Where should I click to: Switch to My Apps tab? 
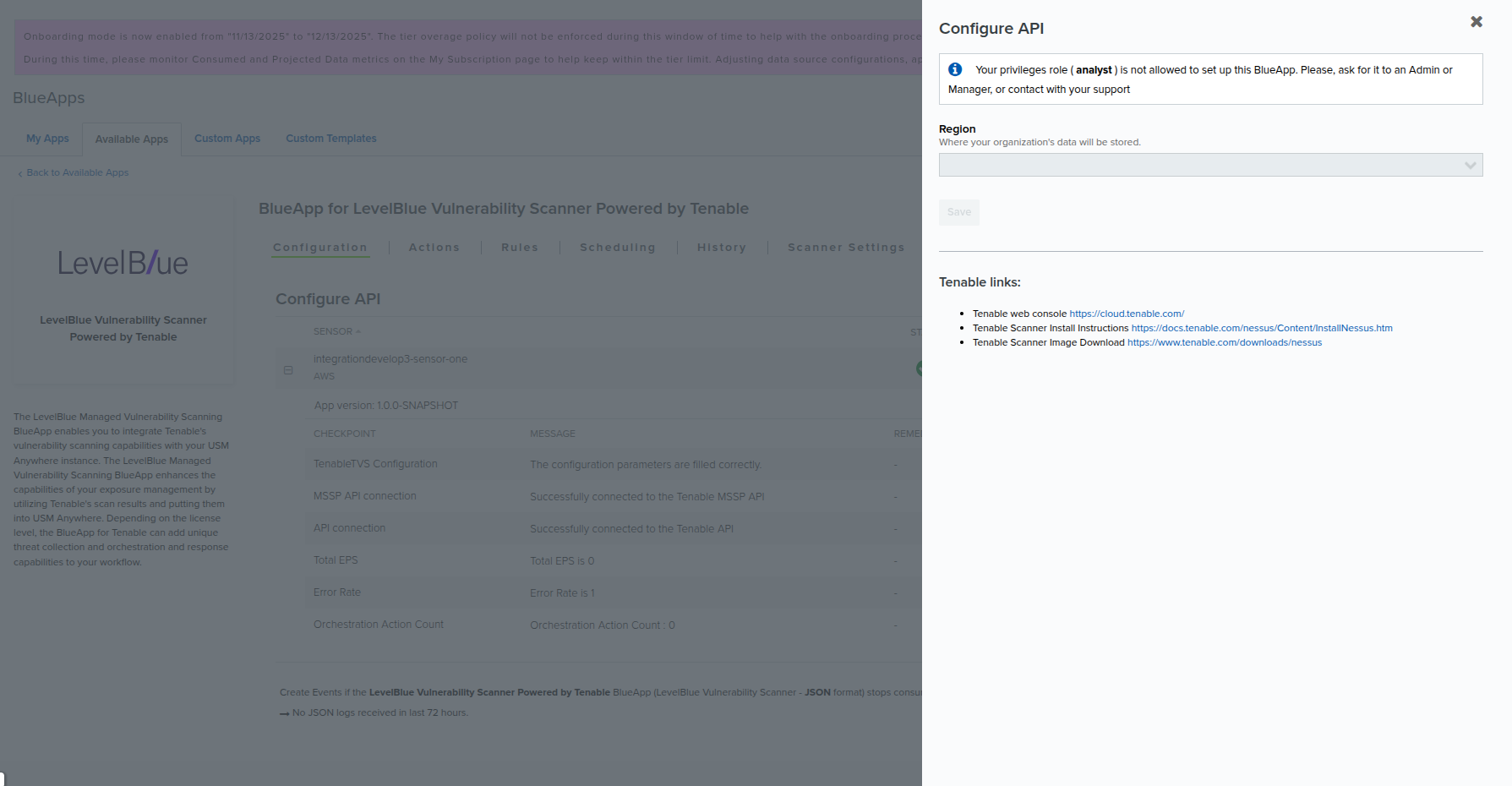pyautogui.click(x=47, y=139)
